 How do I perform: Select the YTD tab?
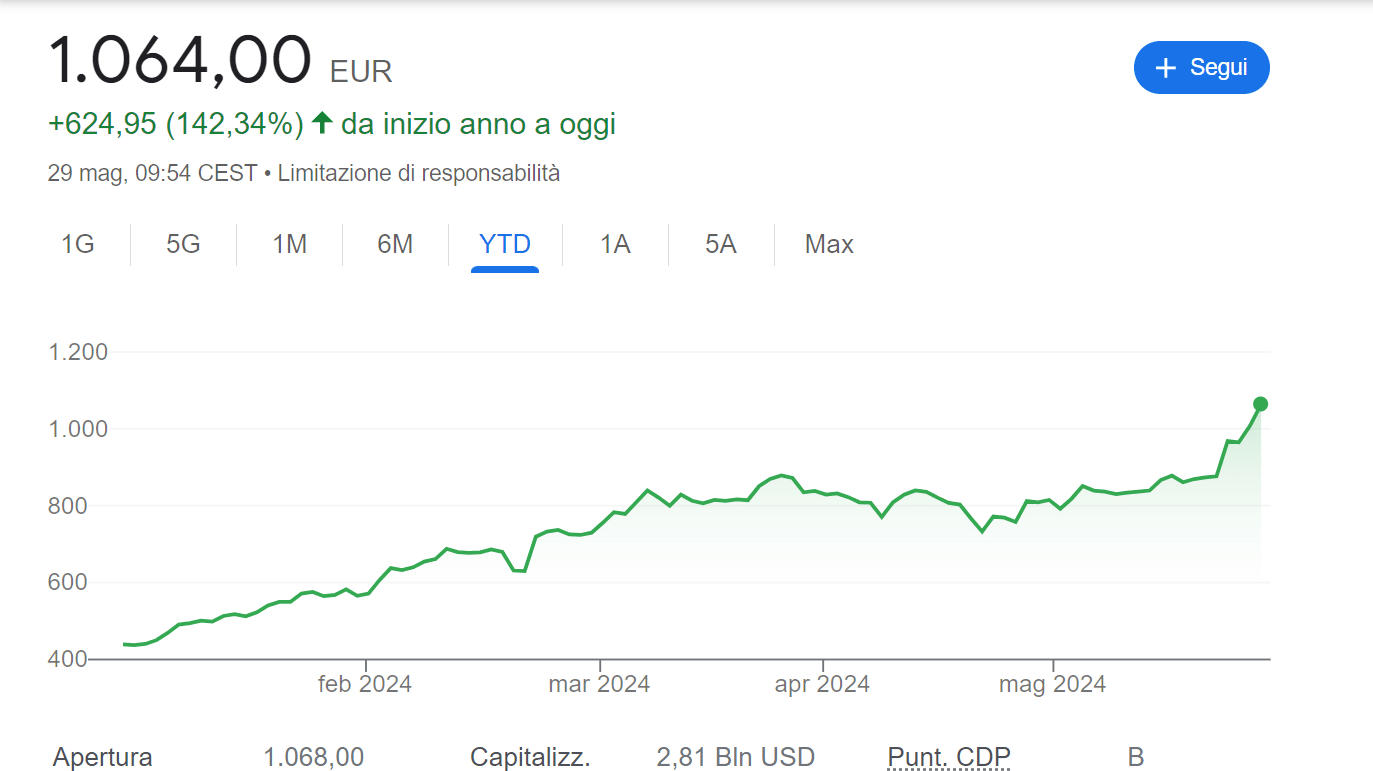coord(505,245)
